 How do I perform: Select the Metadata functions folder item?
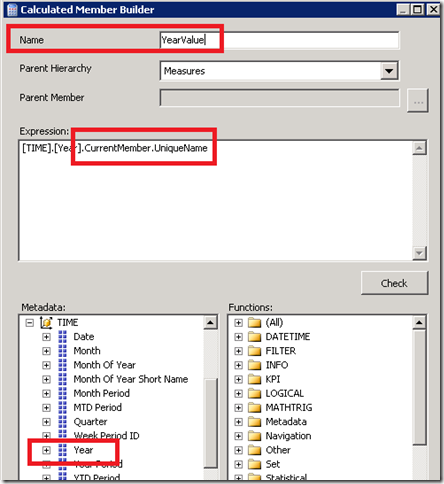(286, 422)
